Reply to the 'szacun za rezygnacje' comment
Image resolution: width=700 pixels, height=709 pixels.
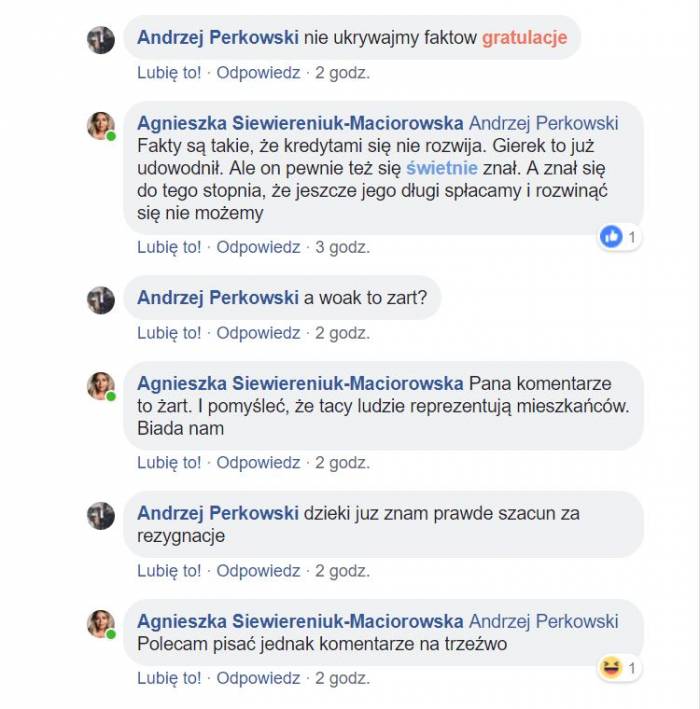[x=258, y=571]
